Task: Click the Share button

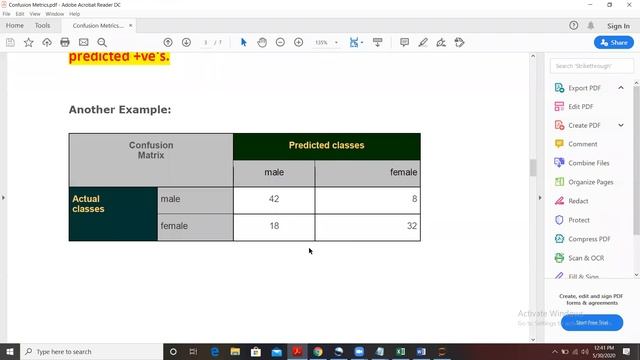Action: point(614,42)
